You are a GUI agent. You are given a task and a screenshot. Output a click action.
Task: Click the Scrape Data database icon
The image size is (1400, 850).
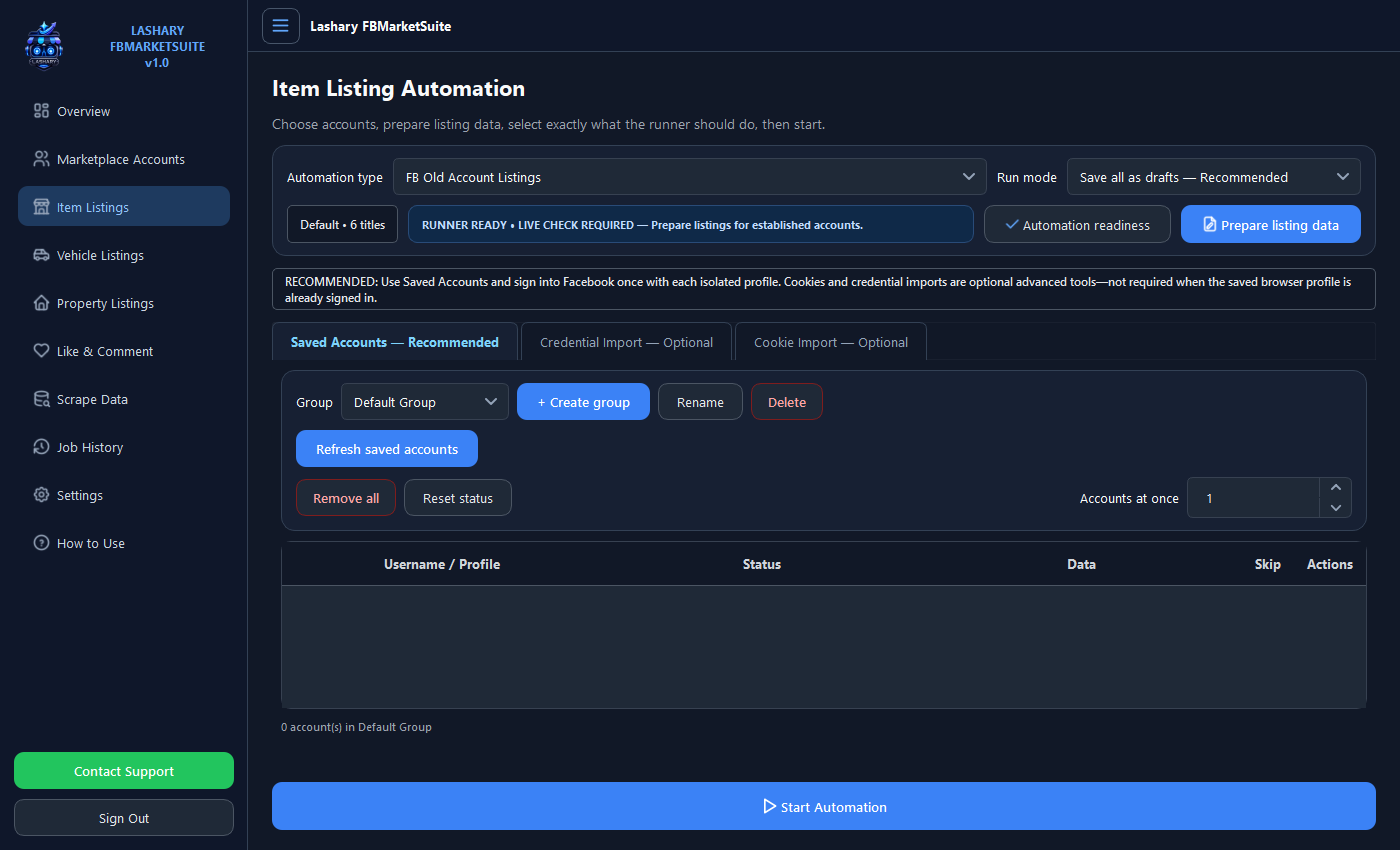click(41, 399)
